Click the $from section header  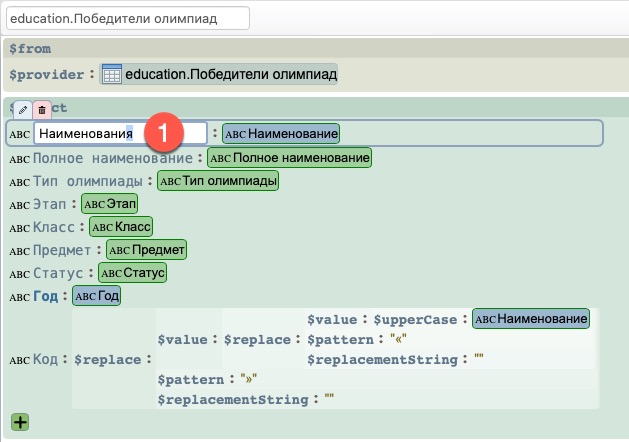click(30, 48)
